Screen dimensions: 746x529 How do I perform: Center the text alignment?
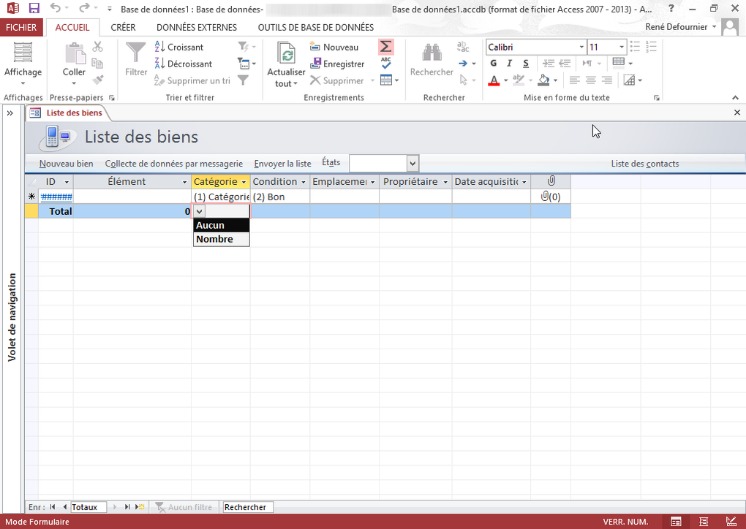pos(590,80)
